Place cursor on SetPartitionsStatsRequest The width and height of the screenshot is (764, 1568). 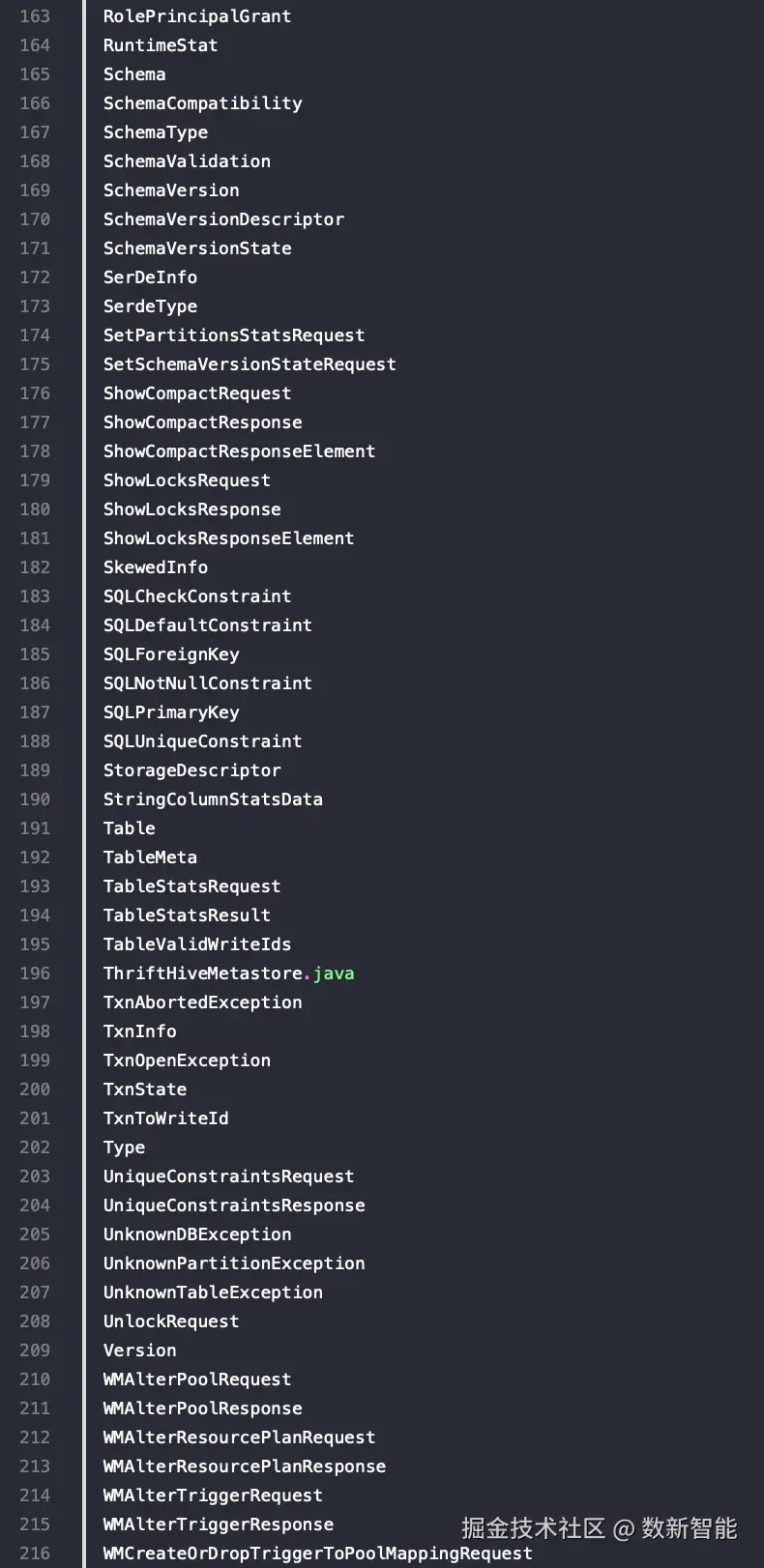[234, 335]
